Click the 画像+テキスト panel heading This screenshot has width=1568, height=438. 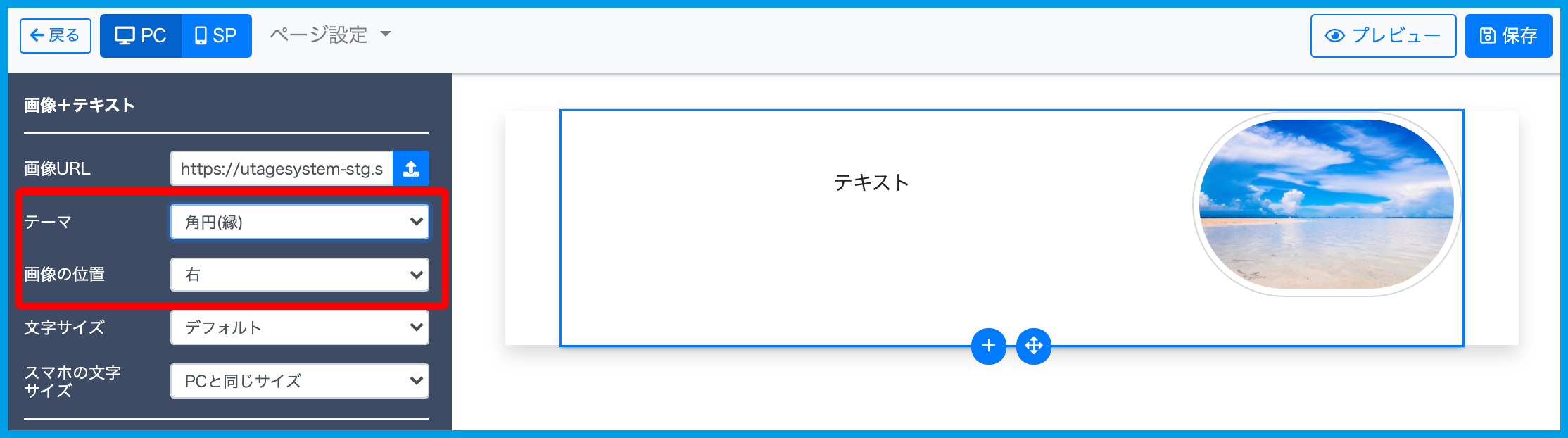(80, 106)
